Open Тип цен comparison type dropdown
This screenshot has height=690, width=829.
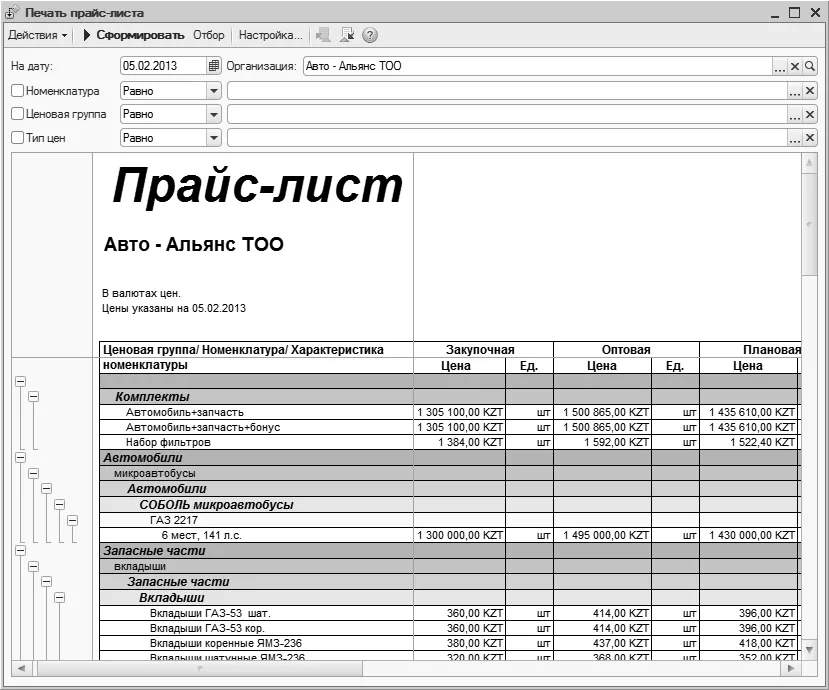(214, 138)
